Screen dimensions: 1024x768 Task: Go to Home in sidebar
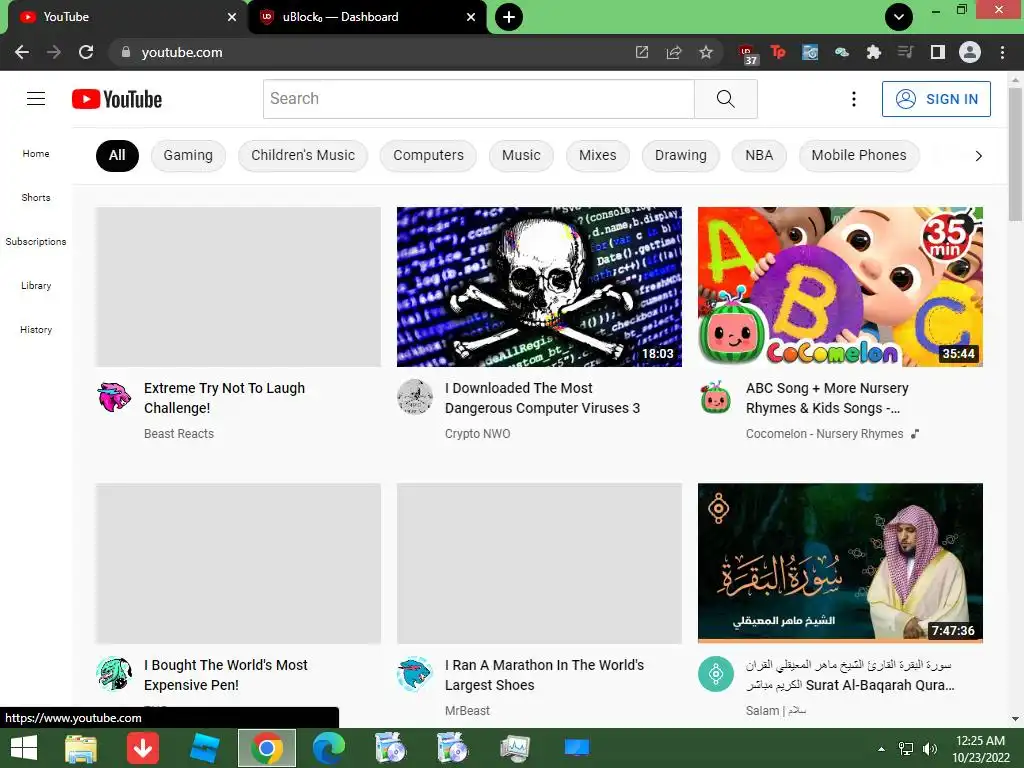point(36,153)
